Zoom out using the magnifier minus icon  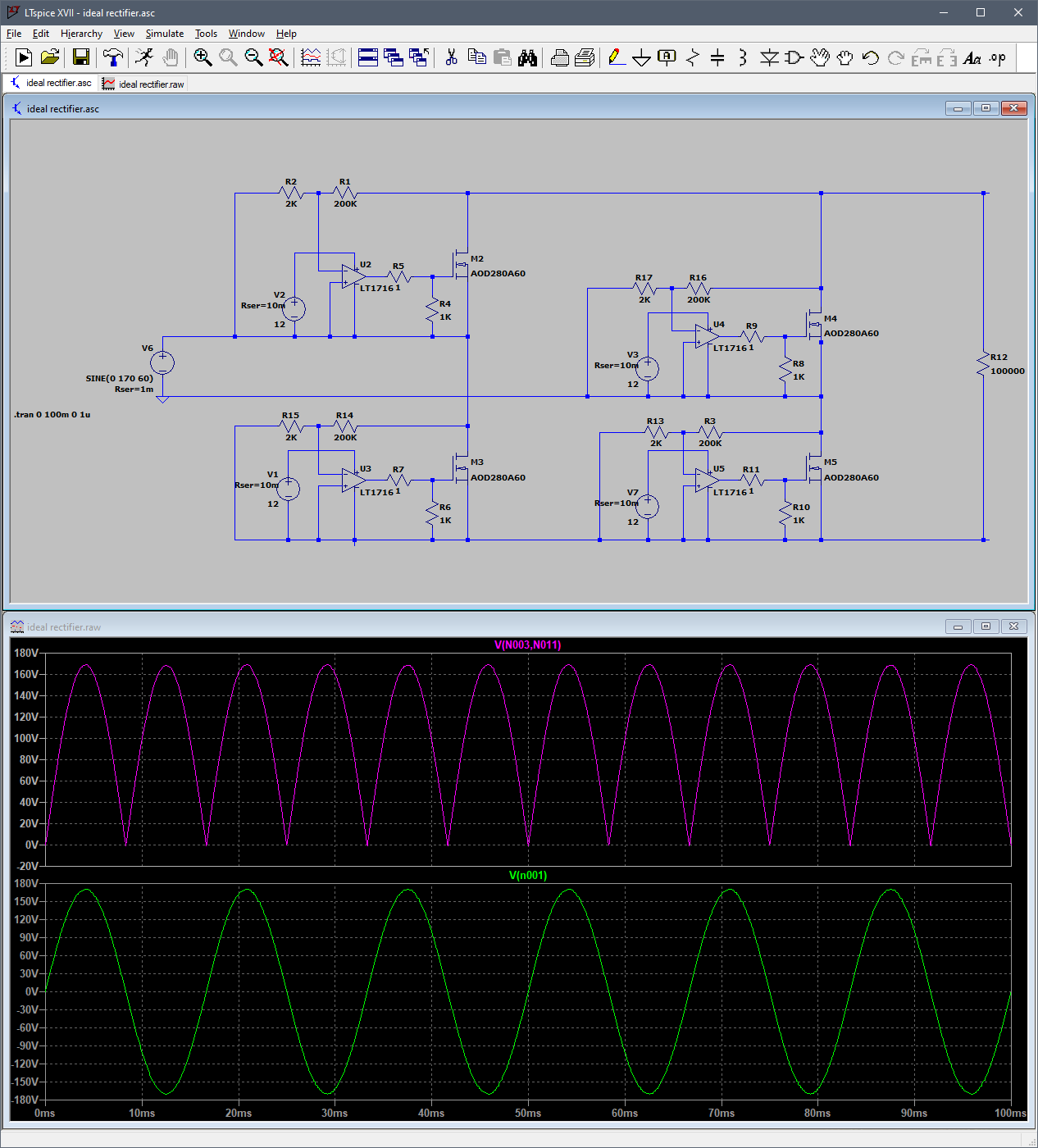253,57
